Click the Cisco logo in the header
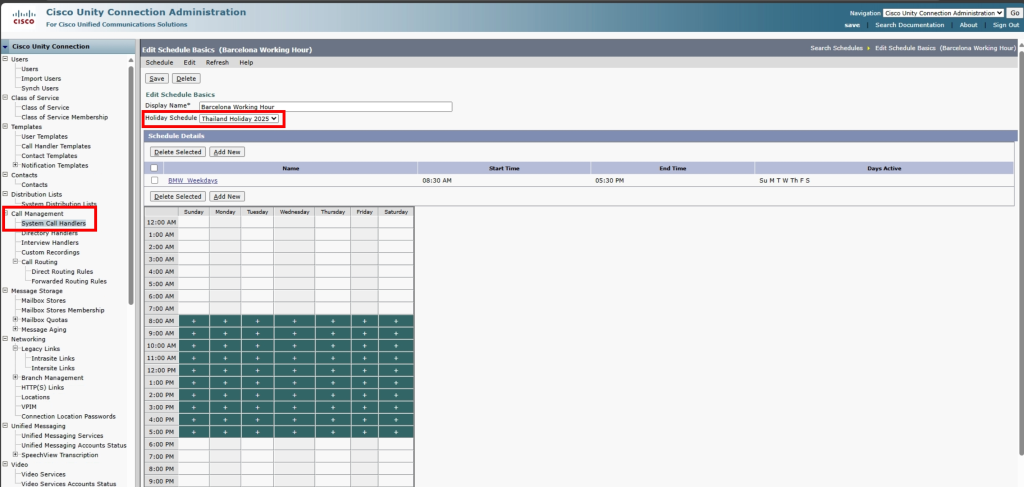1024x487 pixels. pyautogui.click(x=22, y=17)
